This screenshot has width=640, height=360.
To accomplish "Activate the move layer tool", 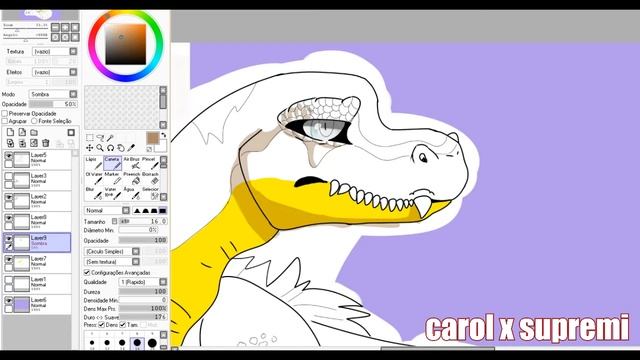I will click(x=89, y=148).
